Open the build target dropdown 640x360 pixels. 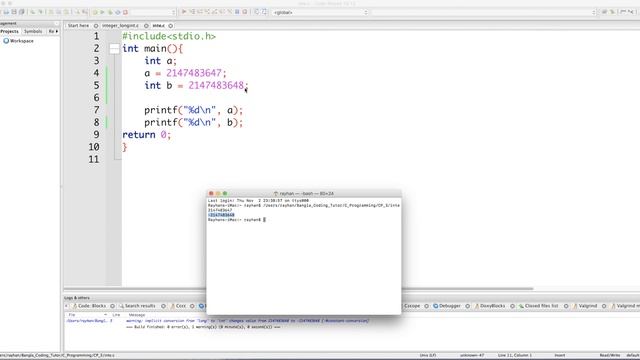coord(153,12)
